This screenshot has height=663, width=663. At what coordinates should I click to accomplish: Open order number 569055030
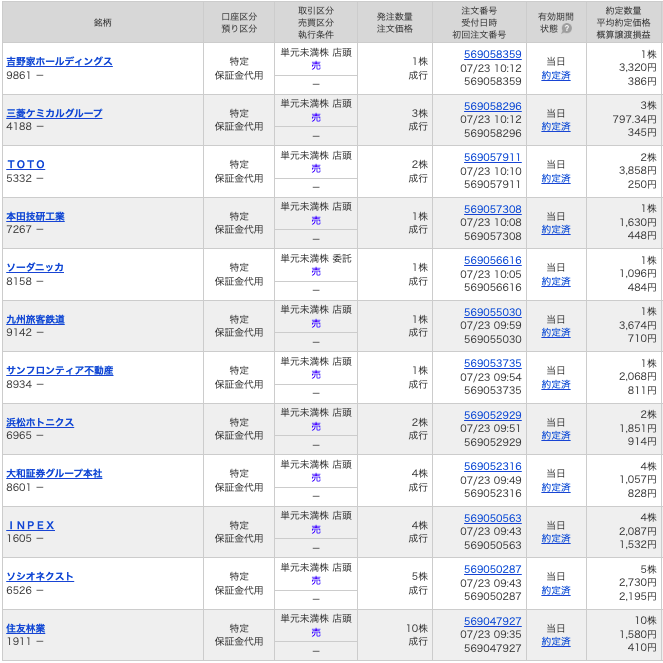(493, 312)
